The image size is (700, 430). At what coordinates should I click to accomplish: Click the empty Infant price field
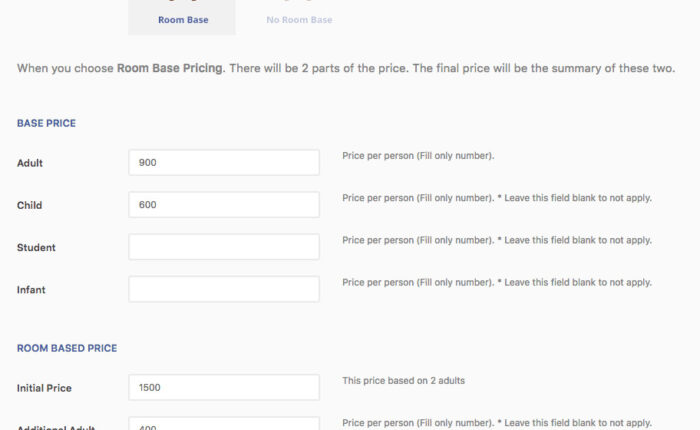(x=224, y=289)
